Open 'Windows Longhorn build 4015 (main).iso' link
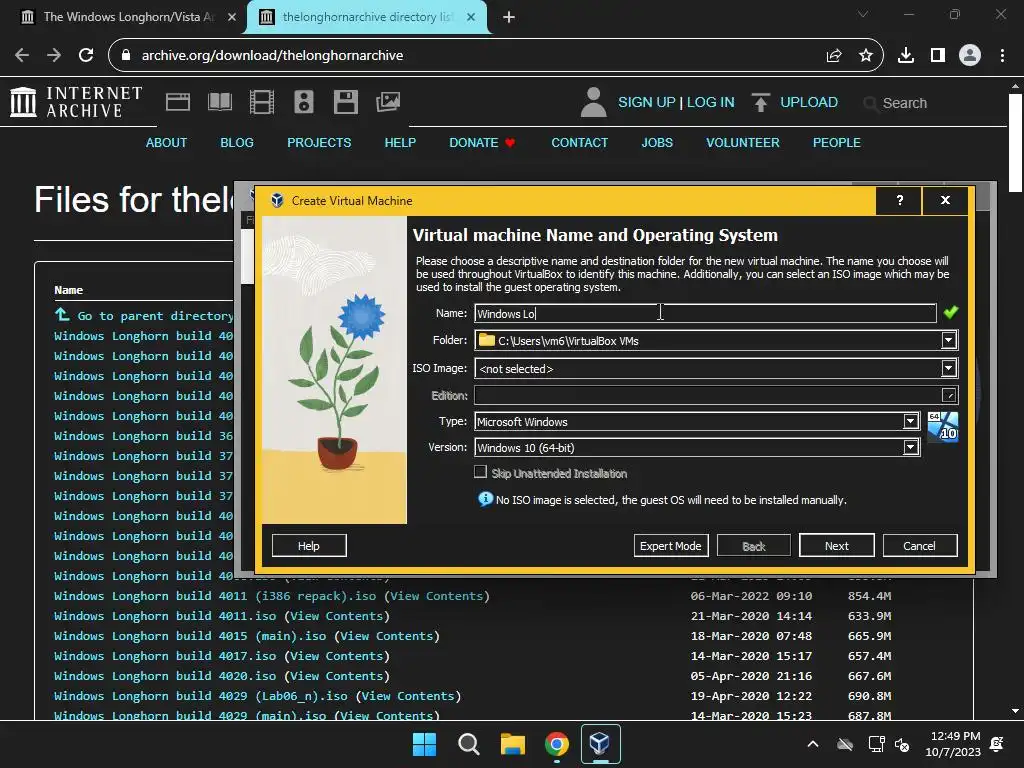The width and height of the screenshot is (1024, 768). coord(190,636)
